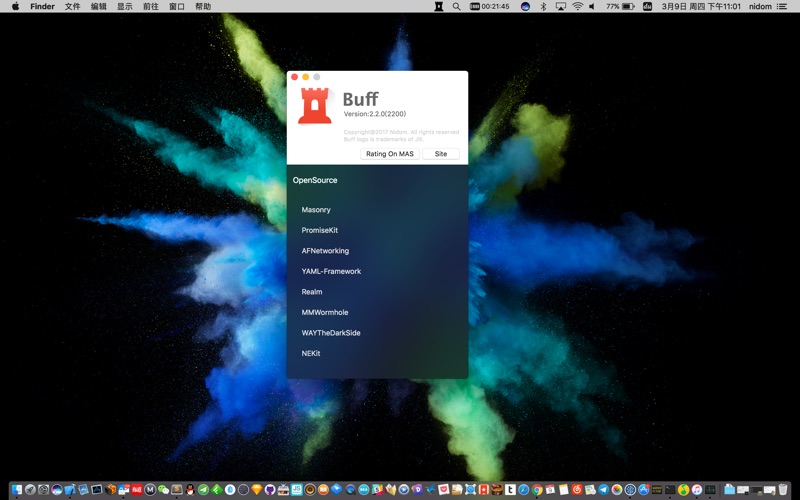Open App Store from the Dock
Image resolution: width=800 pixels, height=500 pixels.
[x=643, y=490]
